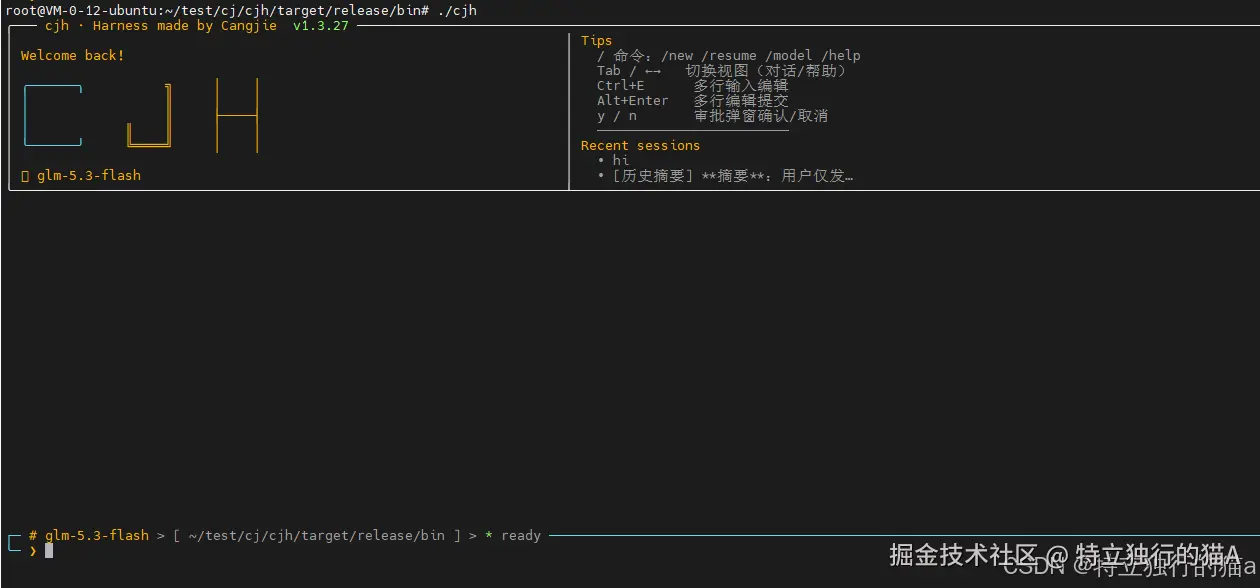
Task: Click the cyan bracket at prompt box corner
Action: pyautogui.click(x=13, y=543)
